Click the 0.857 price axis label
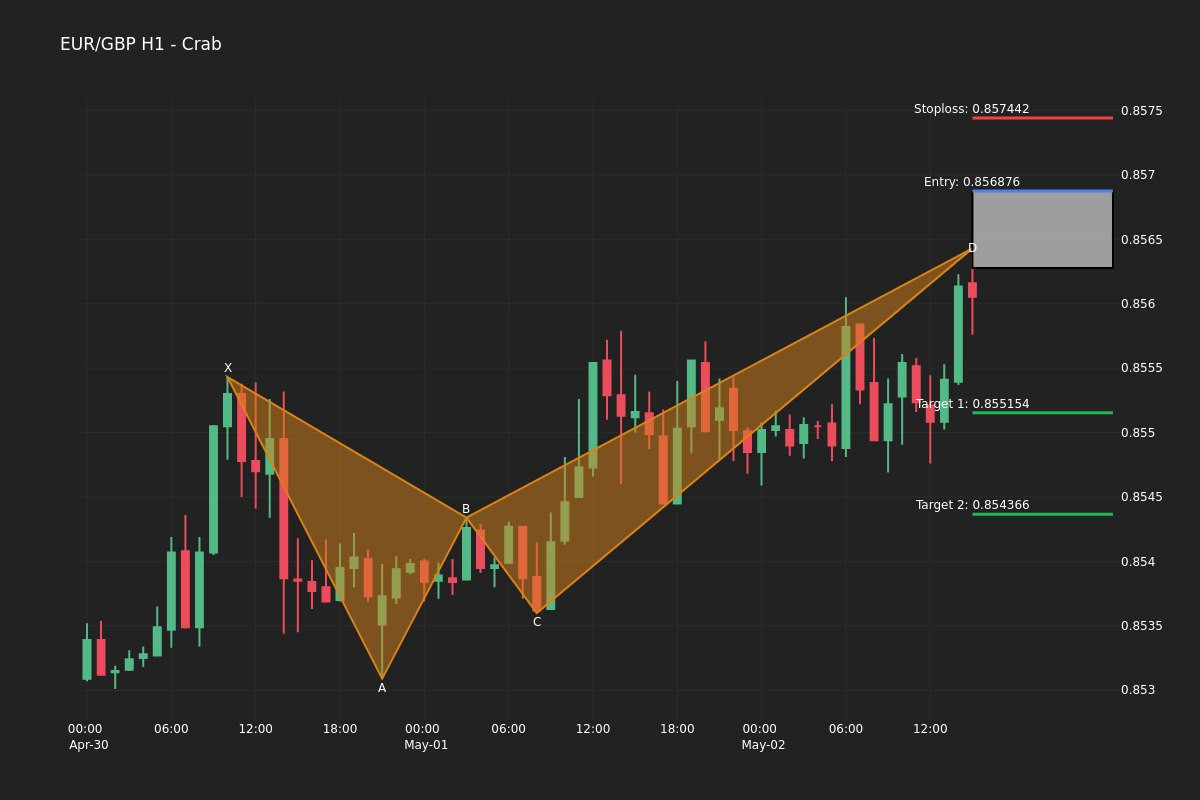This screenshot has width=1200, height=800. pyautogui.click(x=1138, y=175)
